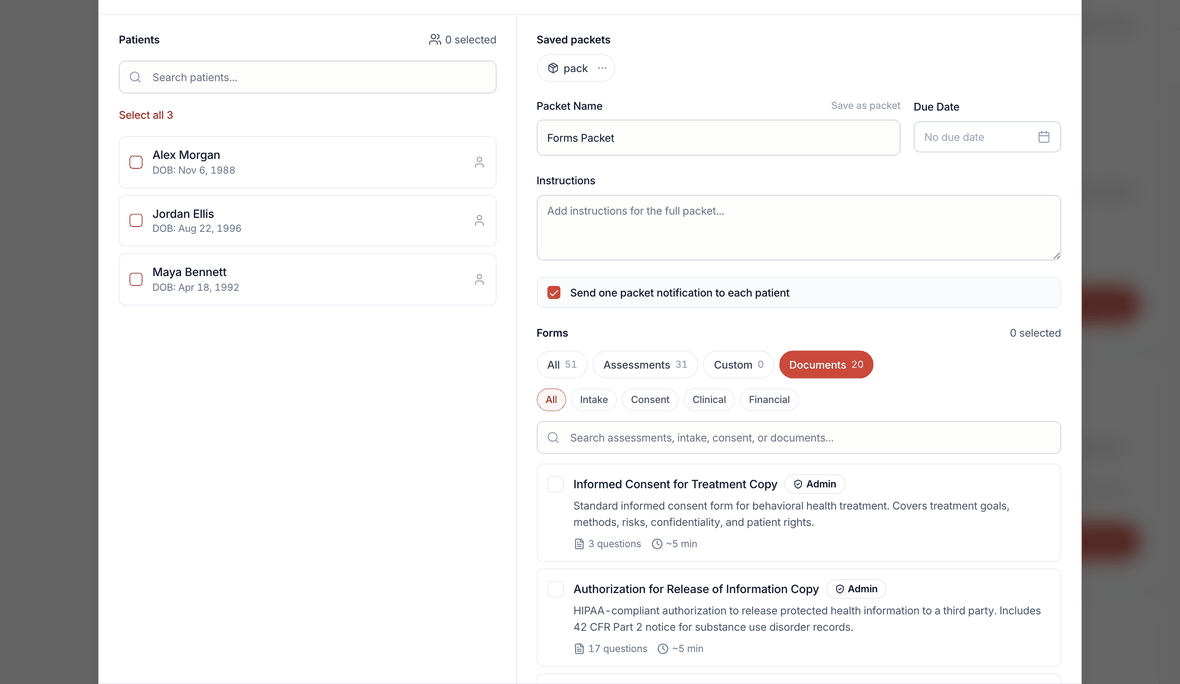Open the pack packet options ellipsis
Viewport: 1180px width, 684px height.
(602, 68)
